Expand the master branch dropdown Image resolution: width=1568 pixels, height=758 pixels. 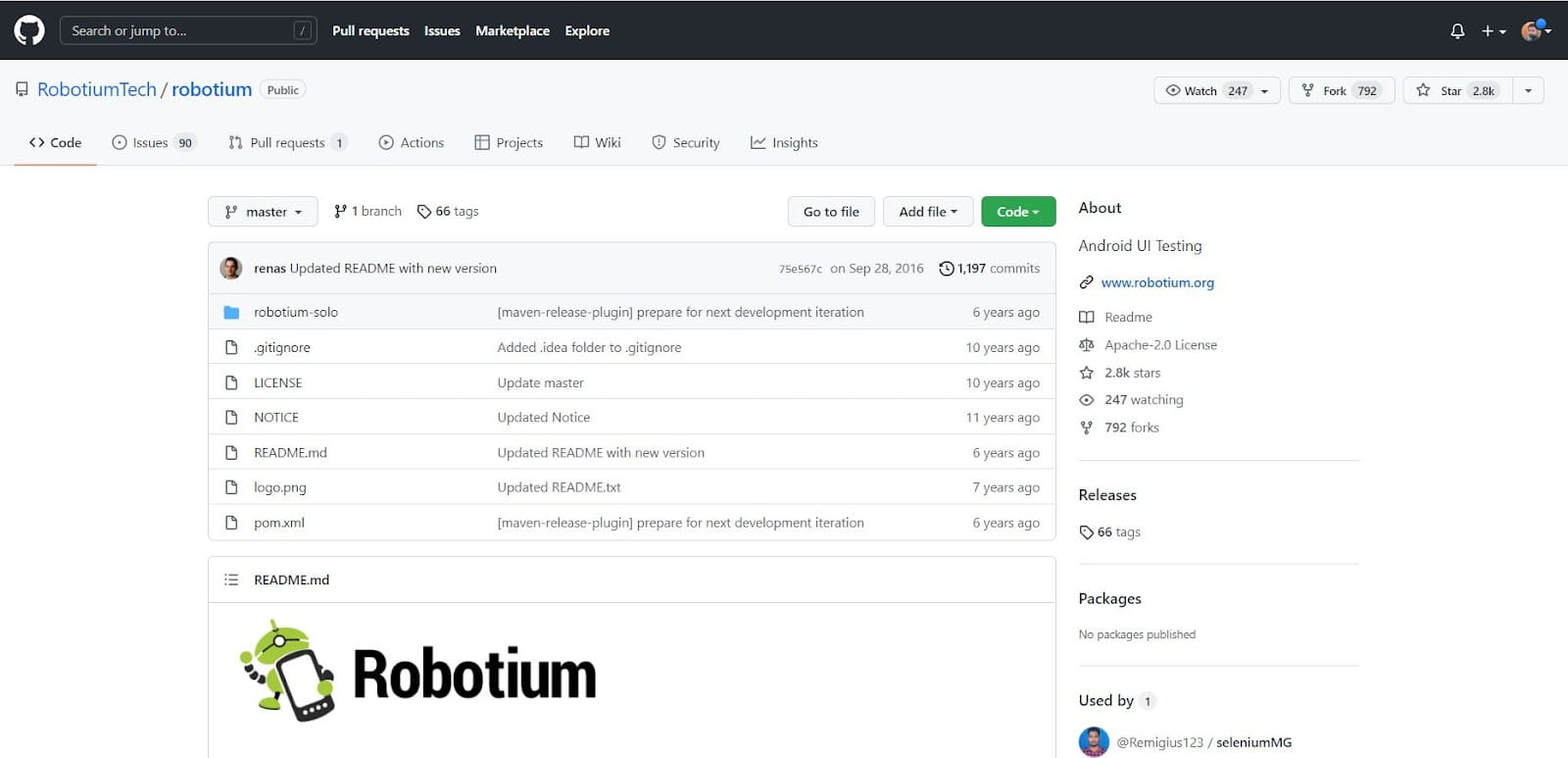263,212
